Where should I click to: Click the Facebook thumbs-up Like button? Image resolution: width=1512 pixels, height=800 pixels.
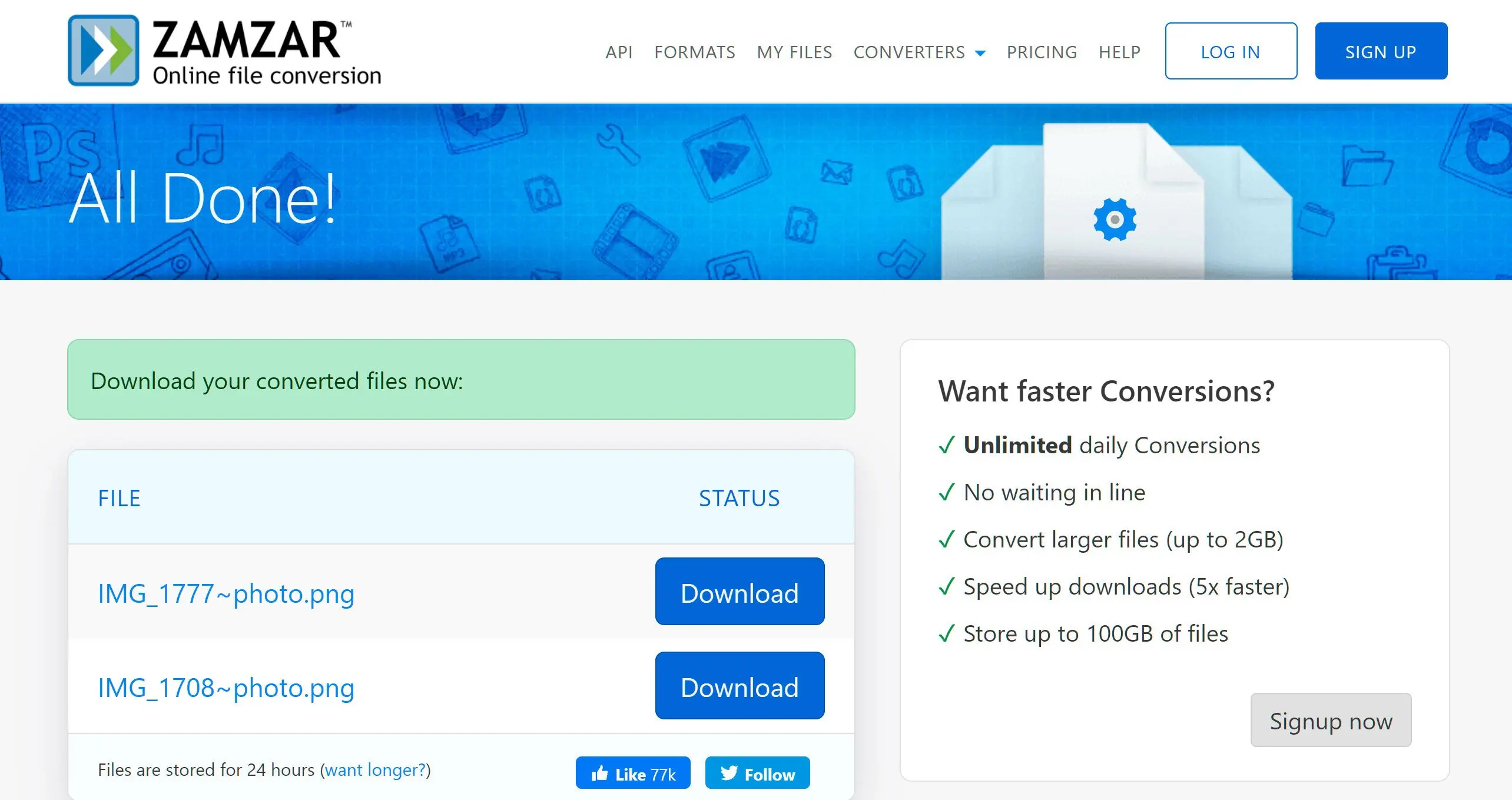(x=633, y=774)
